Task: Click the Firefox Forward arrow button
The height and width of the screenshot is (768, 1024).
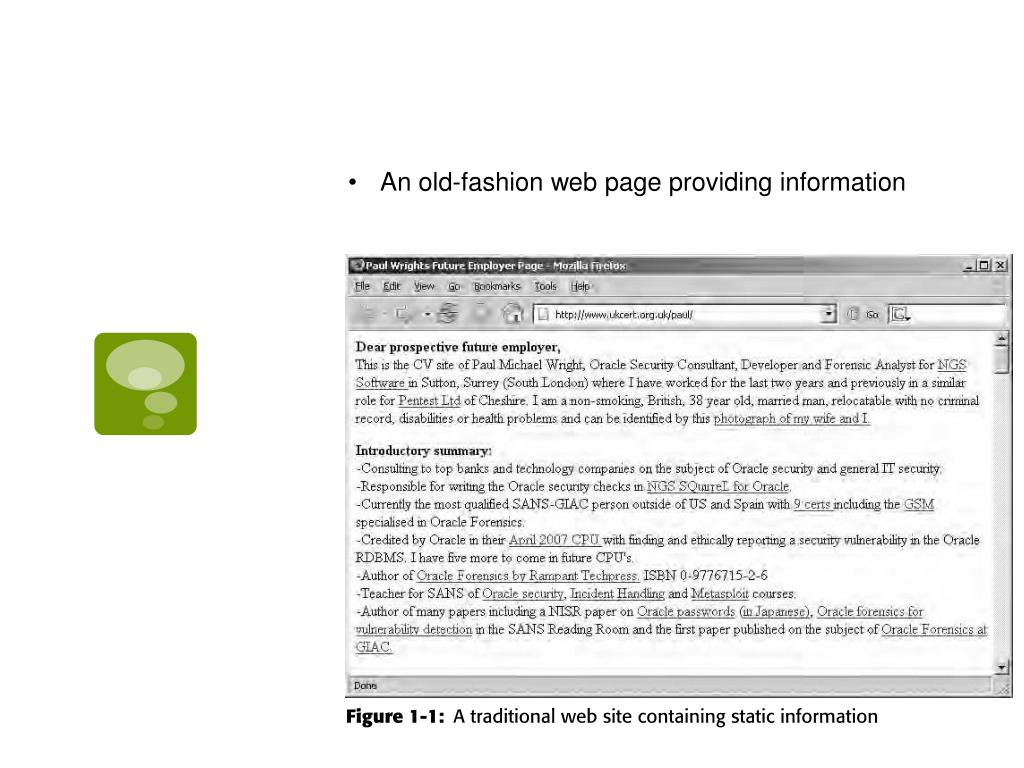Action: tap(404, 314)
